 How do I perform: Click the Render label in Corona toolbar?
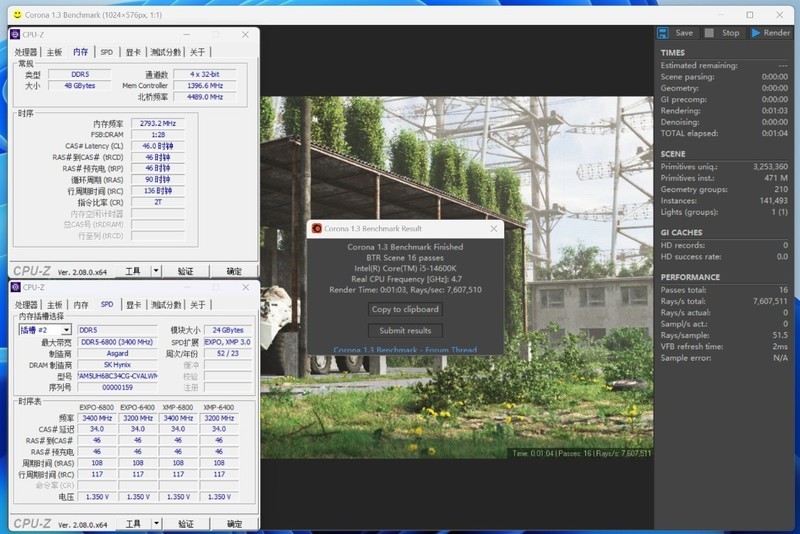777,33
